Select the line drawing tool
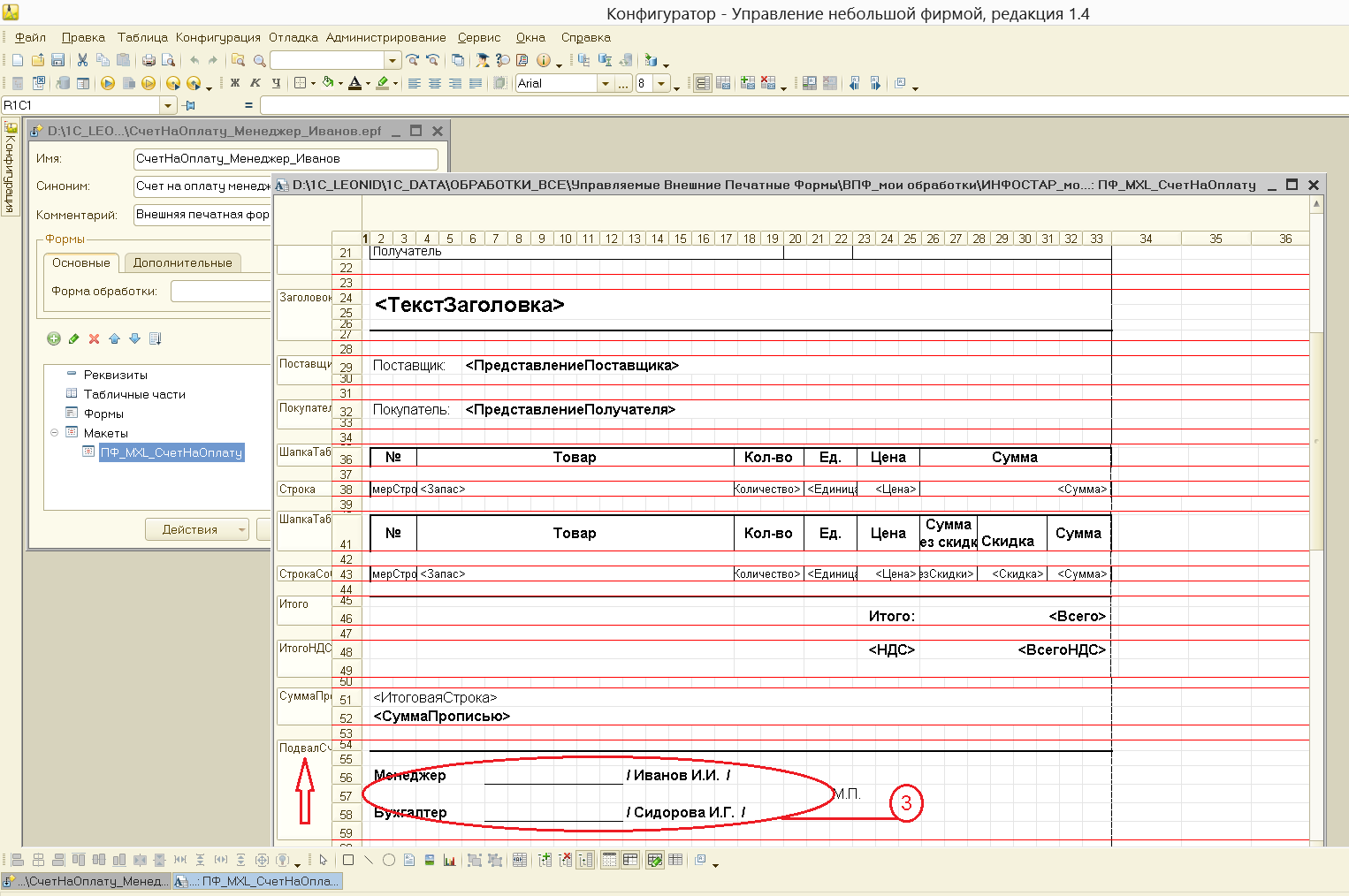The height and width of the screenshot is (896, 1349). click(369, 860)
